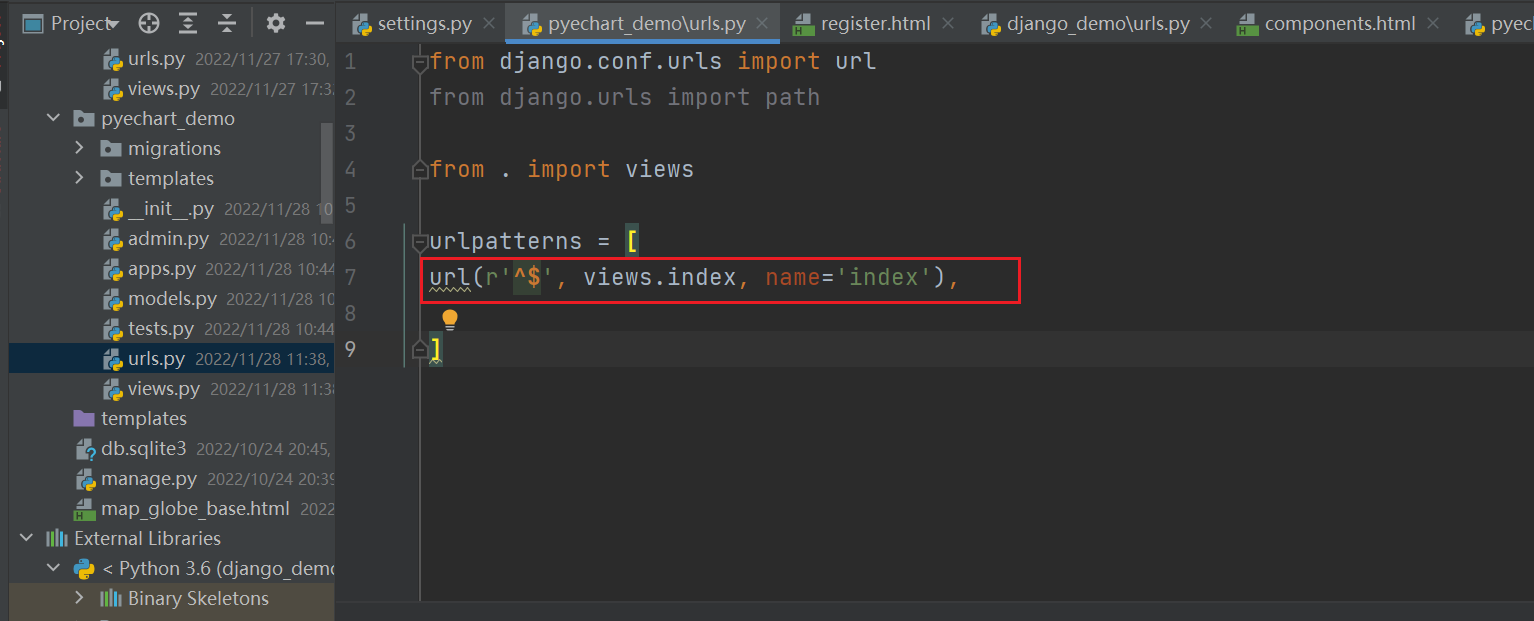Fold the urlpatterns list at line 6
This screenshot has height=621, width=1534.
[x=421, y=241]
